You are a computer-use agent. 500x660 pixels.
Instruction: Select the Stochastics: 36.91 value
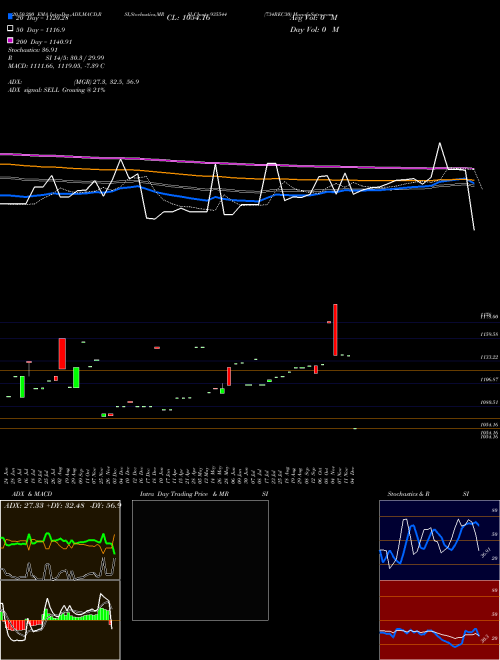32,50
